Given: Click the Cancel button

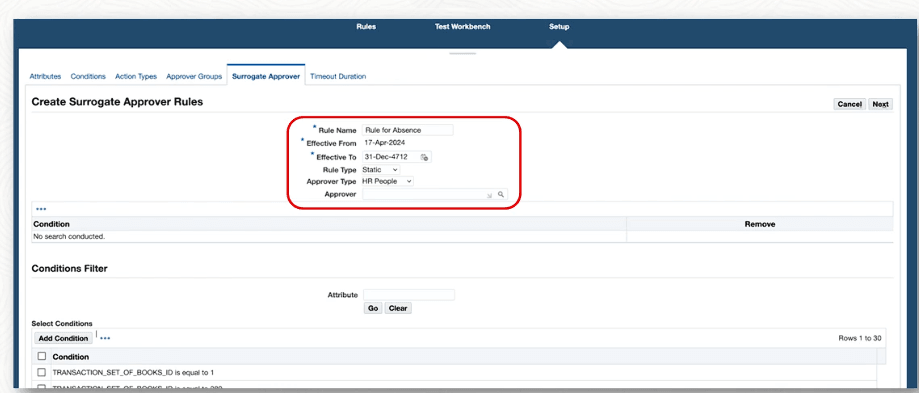Looking at the screenshot, I should pos(849,104).
